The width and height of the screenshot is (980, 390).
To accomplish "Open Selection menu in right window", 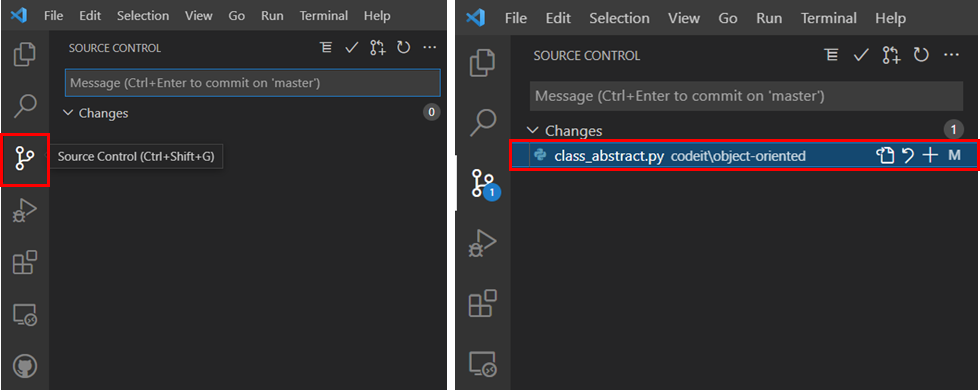I will 619,19.
